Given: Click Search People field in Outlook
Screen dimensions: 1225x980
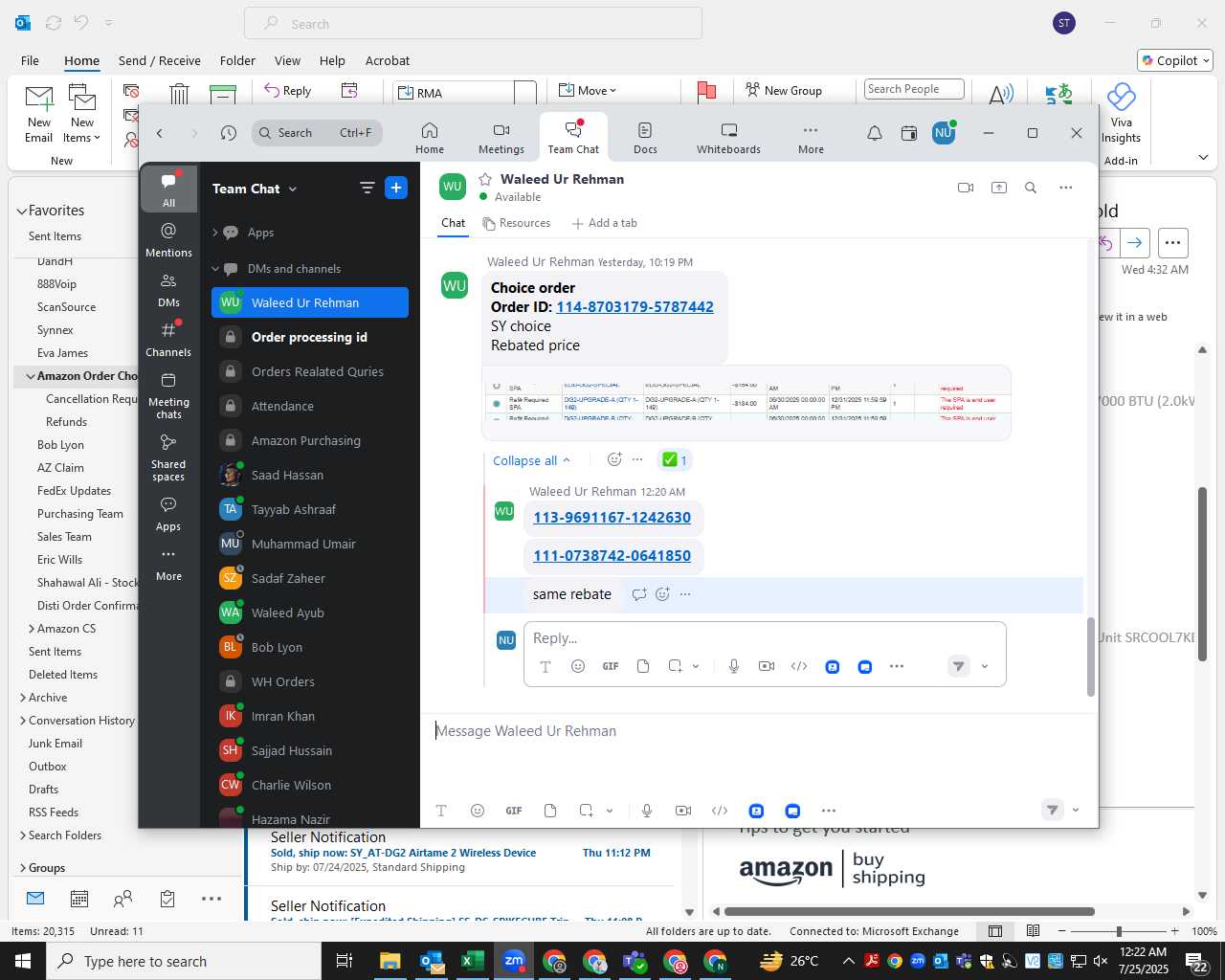Looking at the screenshot, I should pos(914,89).
